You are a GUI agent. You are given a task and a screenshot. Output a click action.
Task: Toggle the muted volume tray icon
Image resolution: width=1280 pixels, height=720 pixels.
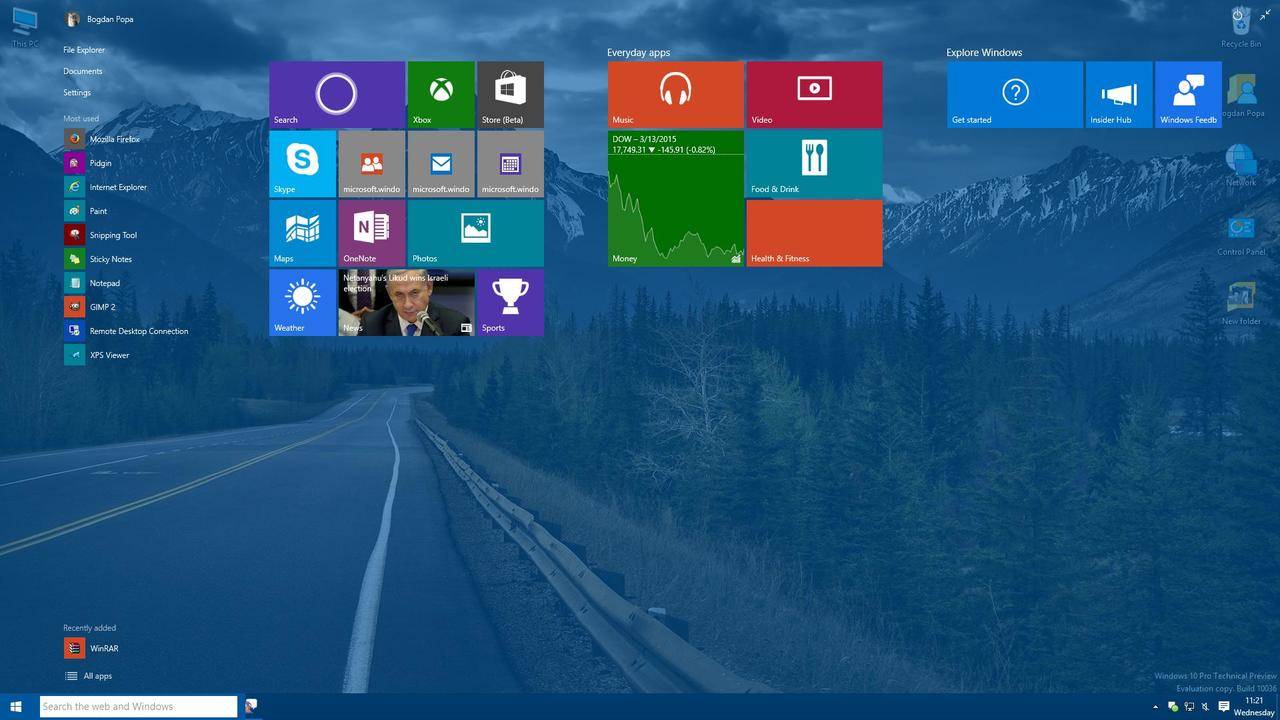[x=1207, y=707]
